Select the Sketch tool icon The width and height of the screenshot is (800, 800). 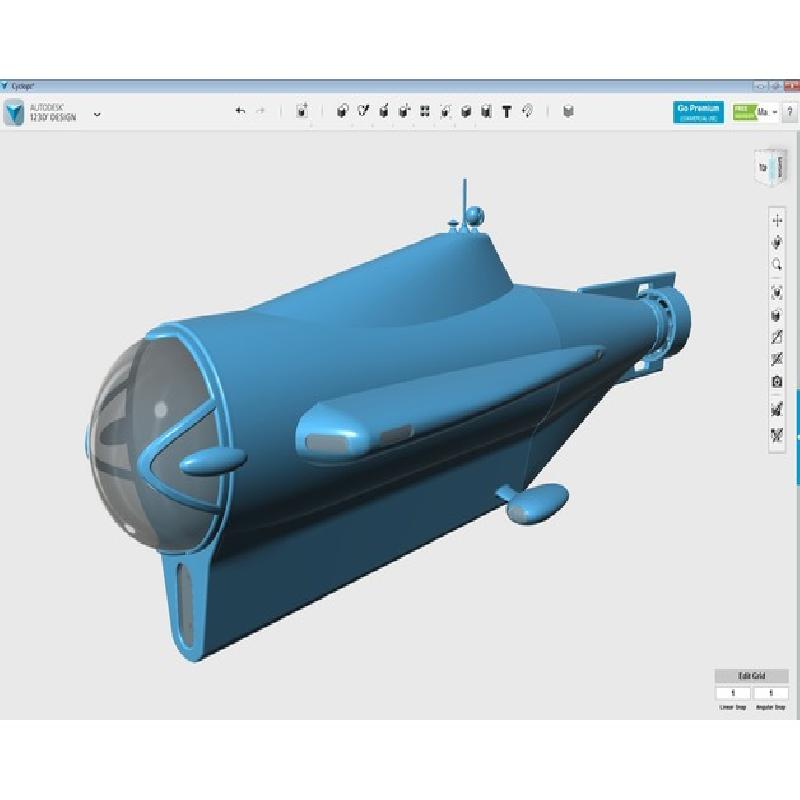pyautogui.click(x=363, y=112)
